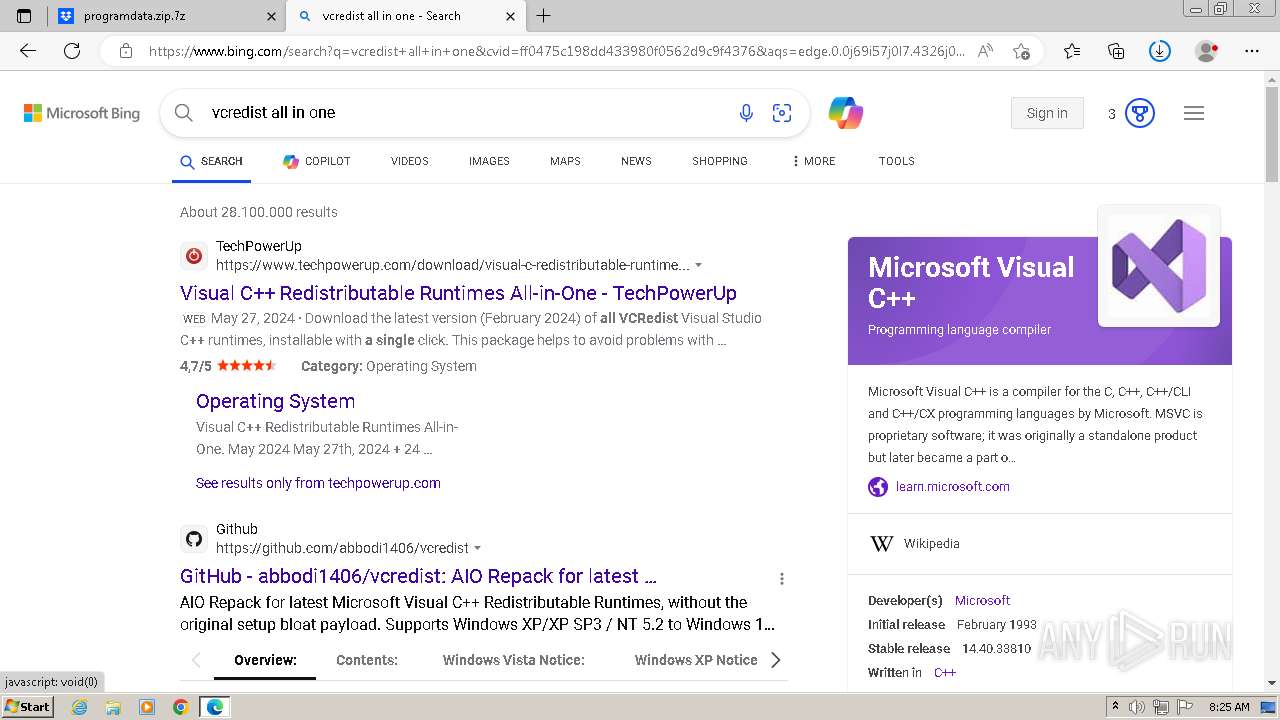
Task: Open learn.microsoft.com link
Action: tap(953, 487)
